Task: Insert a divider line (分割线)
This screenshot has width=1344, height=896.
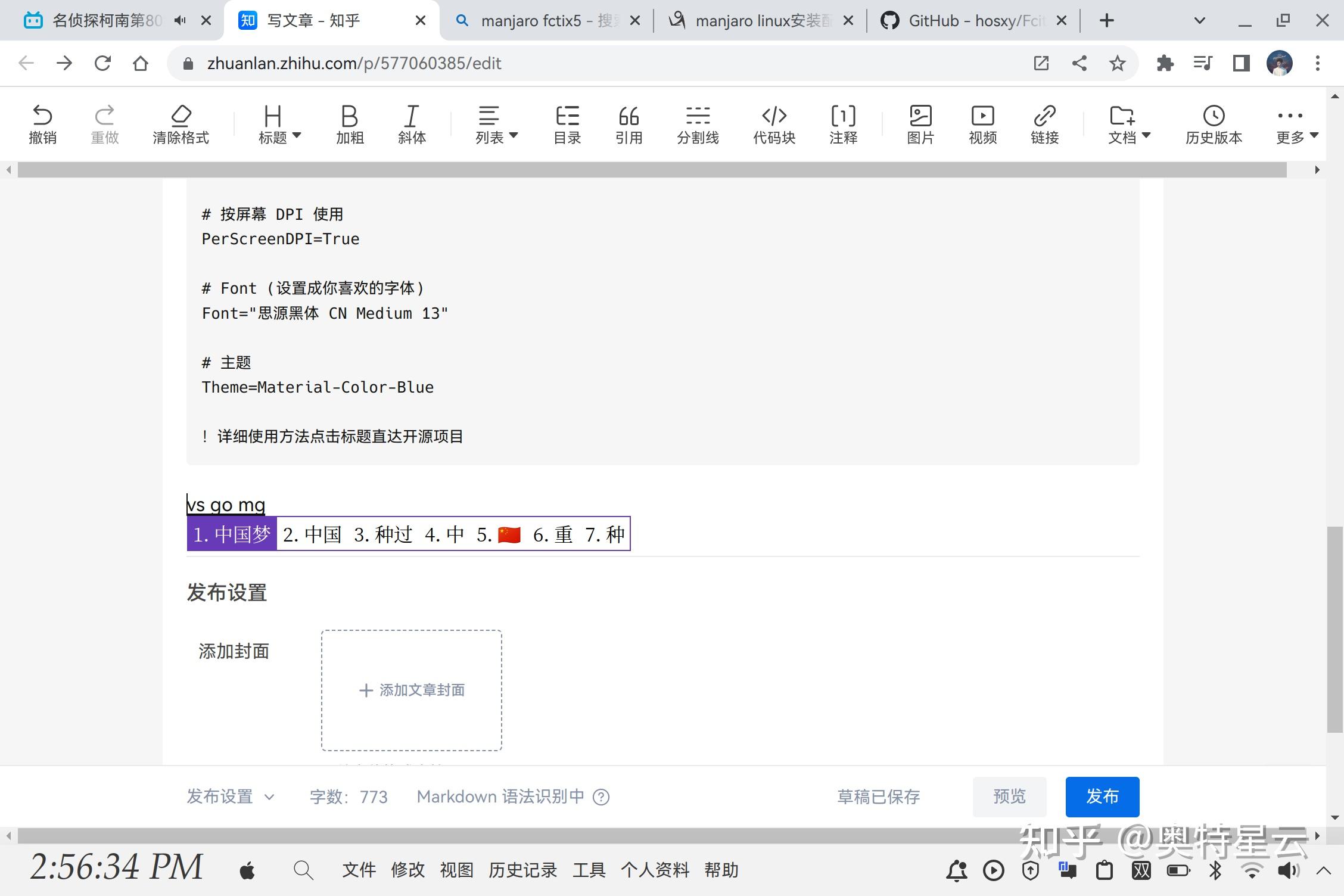Action: coord(698,124)
